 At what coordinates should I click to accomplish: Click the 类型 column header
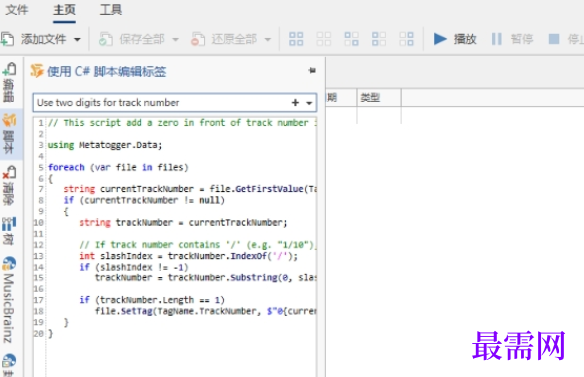[379, 98]
